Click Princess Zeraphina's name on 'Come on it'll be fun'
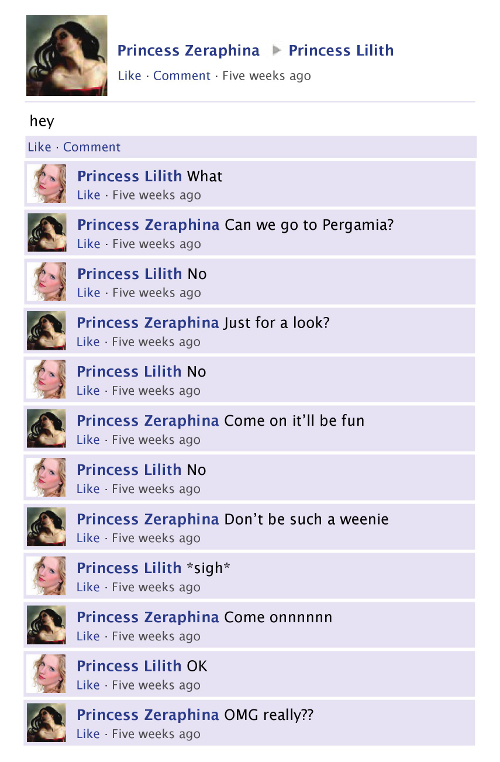The width and height of the screenshot is (500, 762). click(x=148, y=421)
